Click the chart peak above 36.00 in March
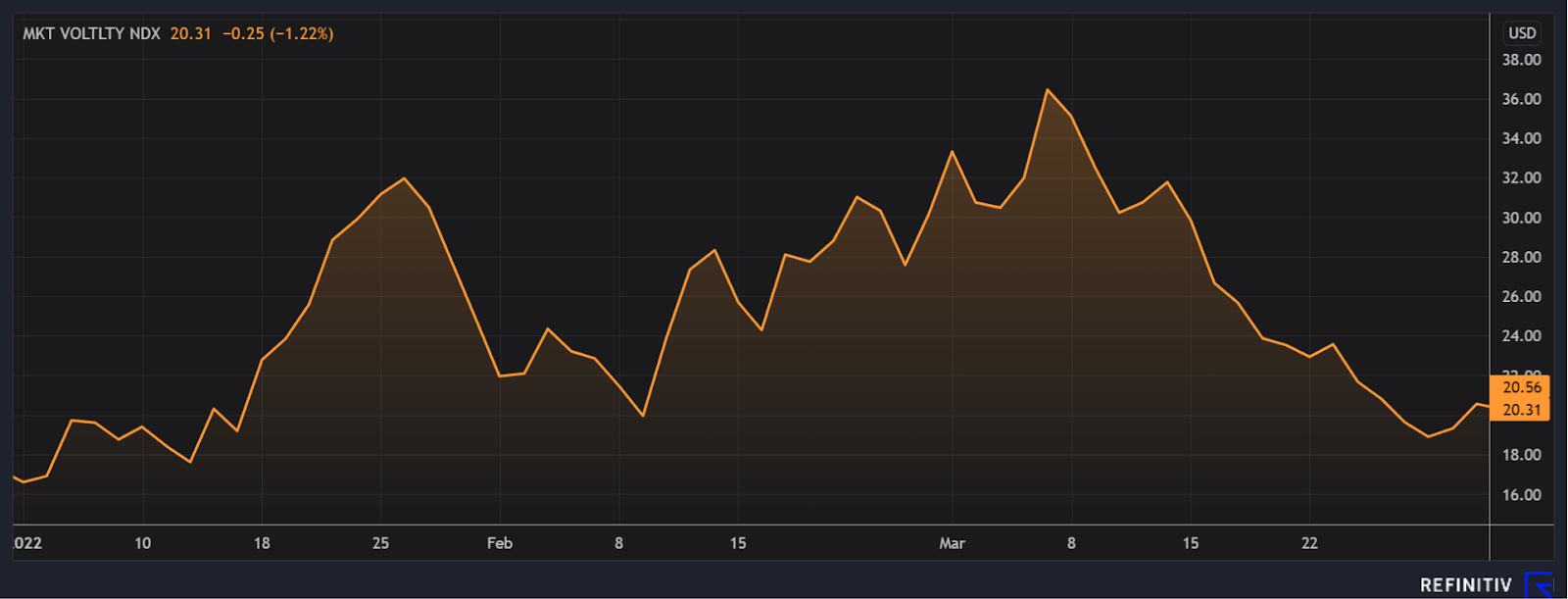The image size is (1568, 599). click(x=1048, y=89)
